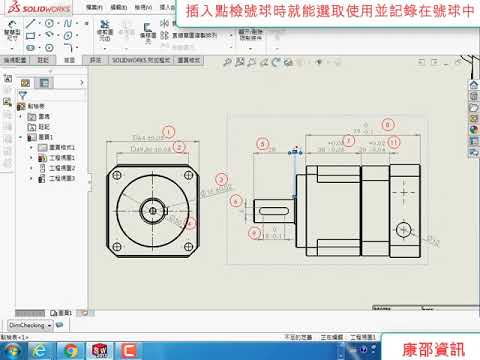The width and height of the screenshot is (480, 360).
Task: Activate the Offset Entities tool
Action: click(147, 33)
